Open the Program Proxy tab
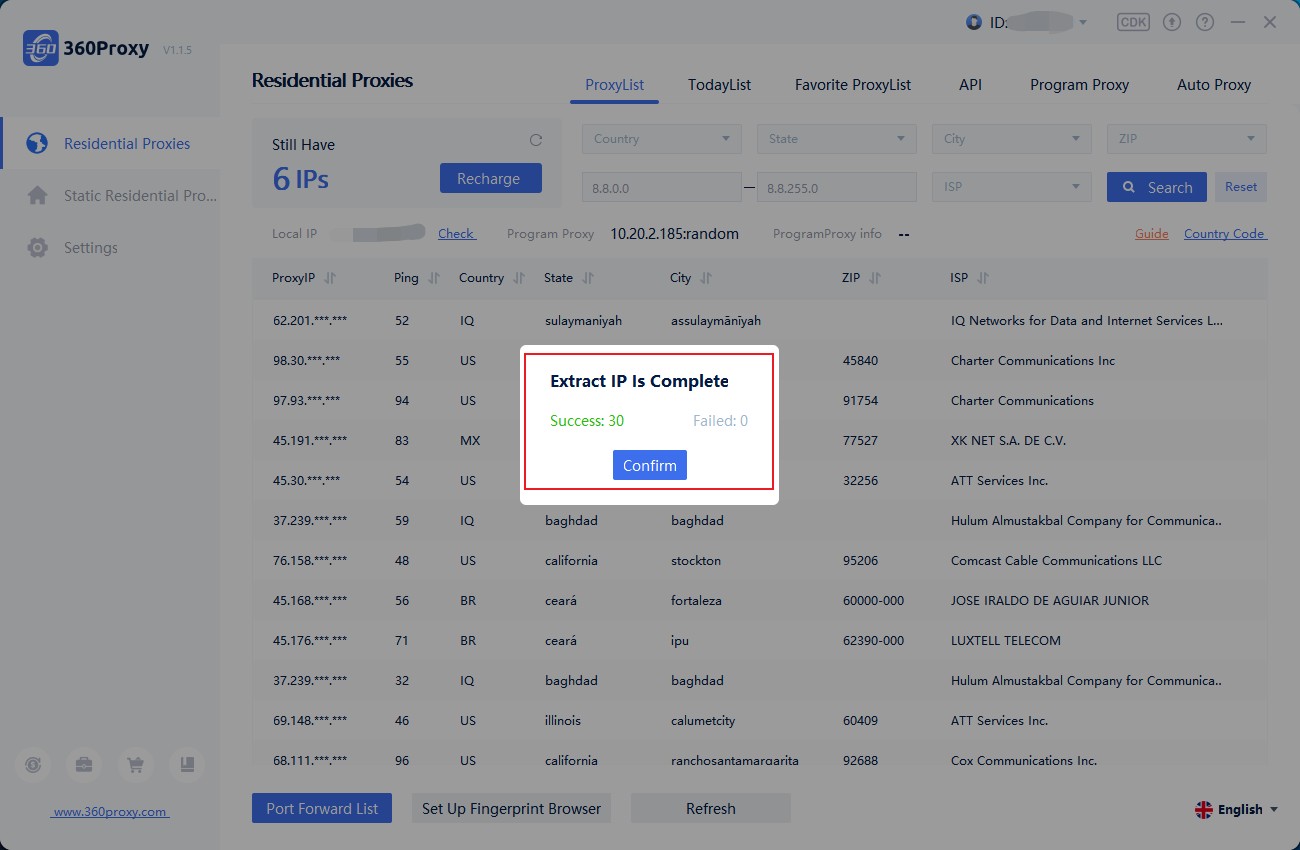Image resolution: width=1300 pixels, height=850 pixels. pos(1079,85)
